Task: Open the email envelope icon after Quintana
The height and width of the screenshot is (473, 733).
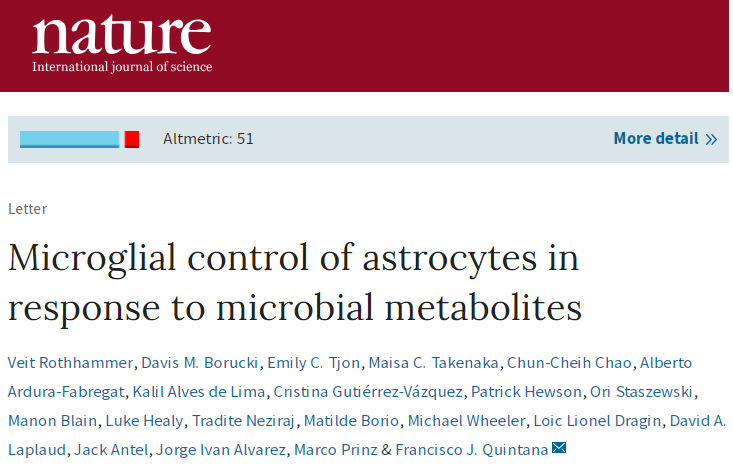Action: click(x=559, y=448)
